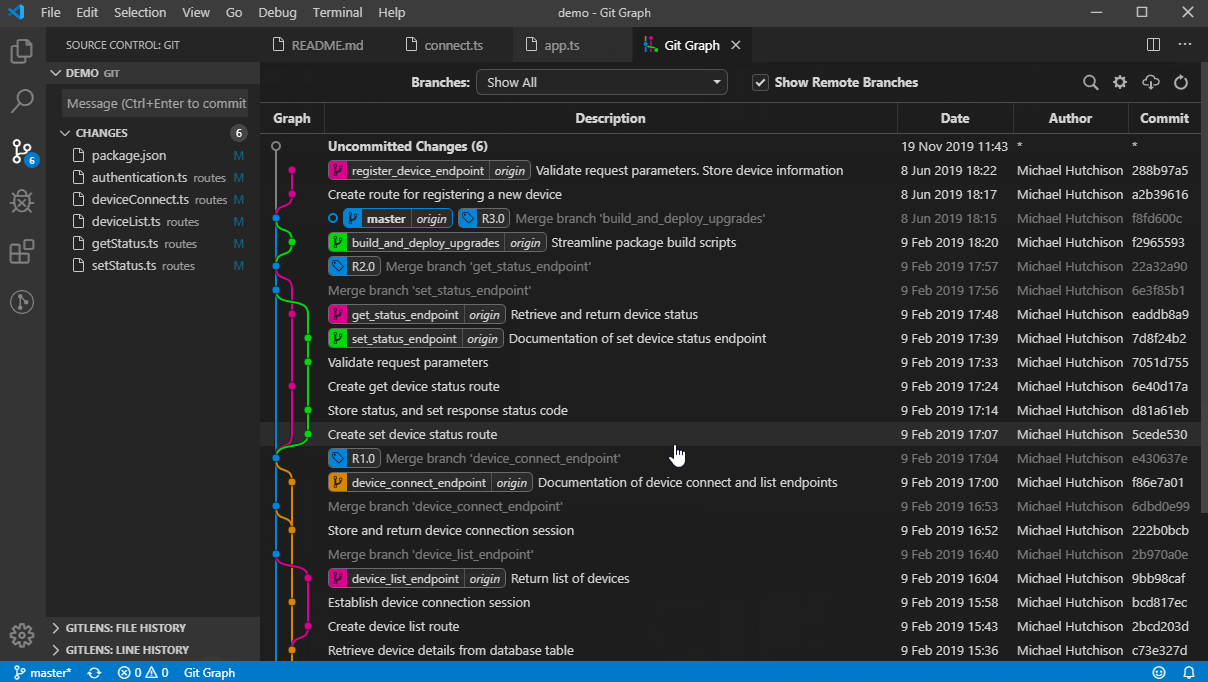Screen dimensions: 1208x682
Task: Fetch from remotes using cloud icon
Action: [1150, 83]
